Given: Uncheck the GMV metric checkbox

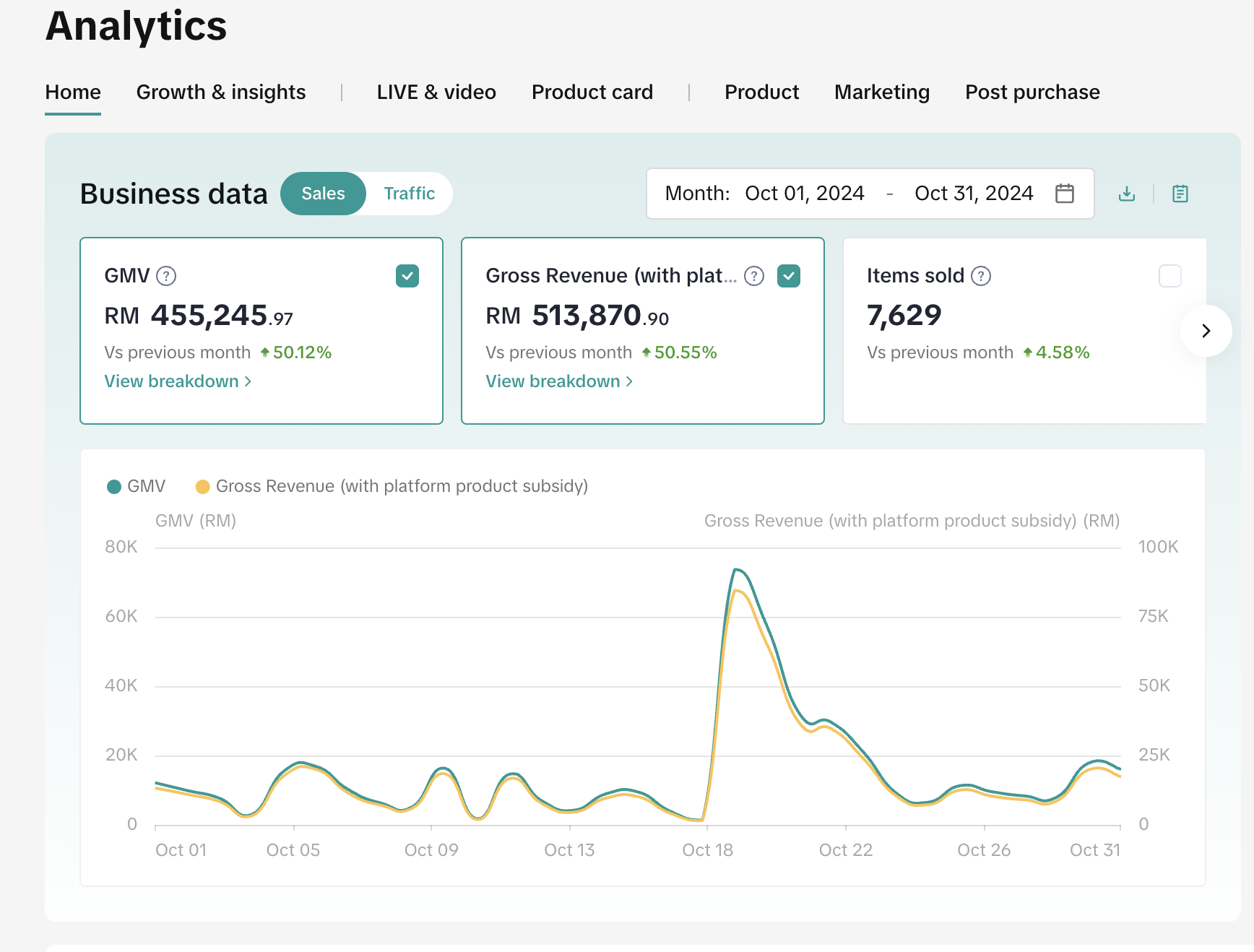Looking at the screenshot, I should [407, 276].
